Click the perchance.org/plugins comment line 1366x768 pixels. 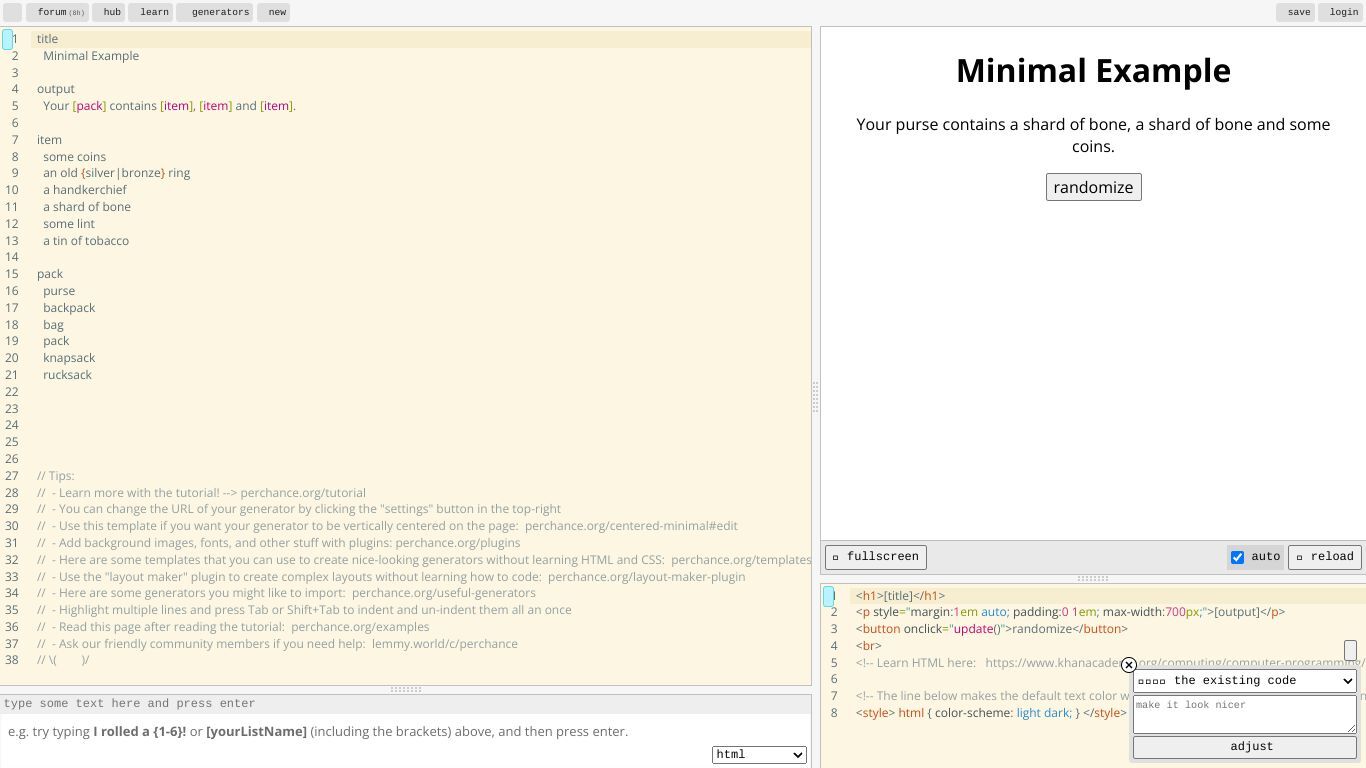pos(278,543)
